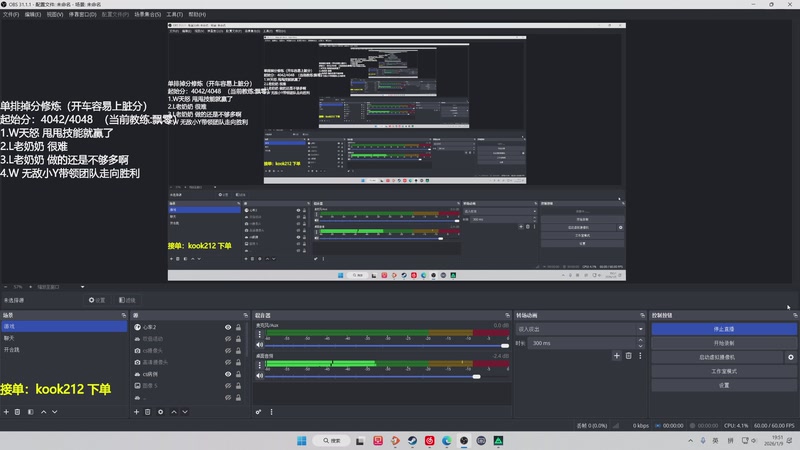This screenshot has height=450, width=800.
Task: Adjust 桌面音频 volume slider
Action: point(476,377)
